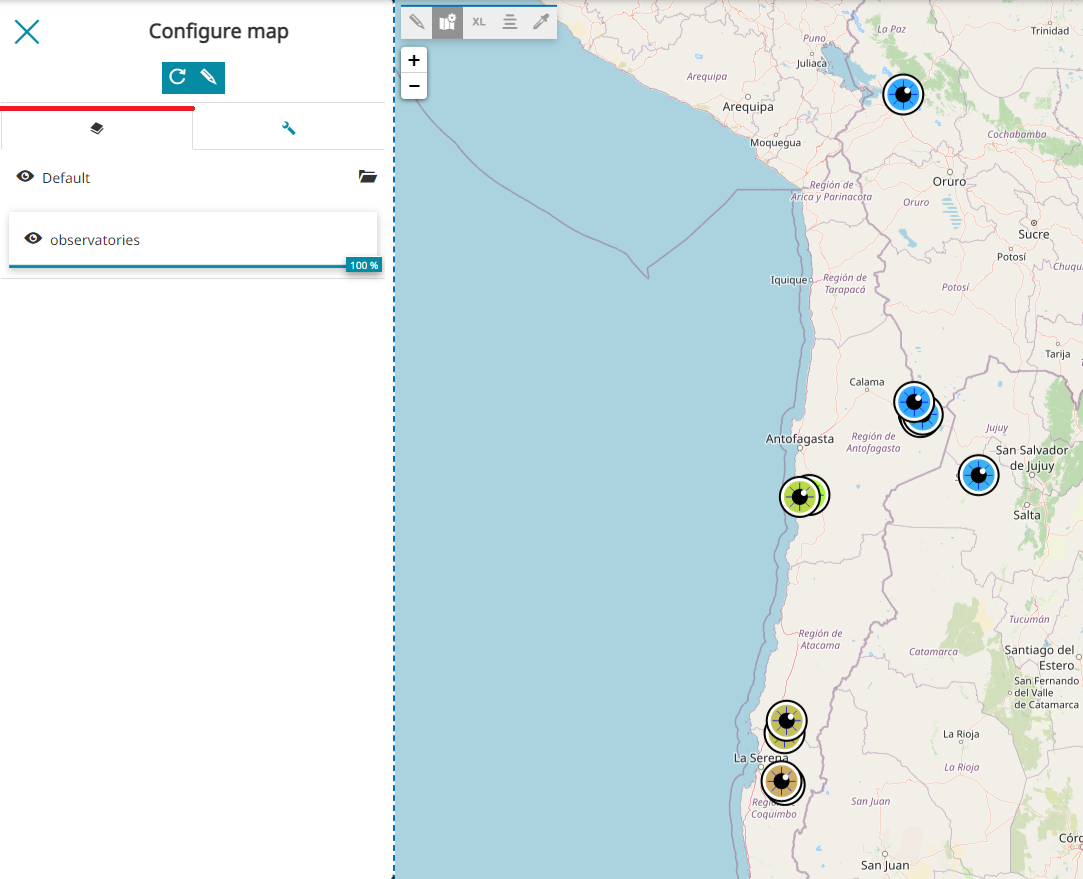Click the blue marker near San Salvador de Jujuy

pos(978,476)
